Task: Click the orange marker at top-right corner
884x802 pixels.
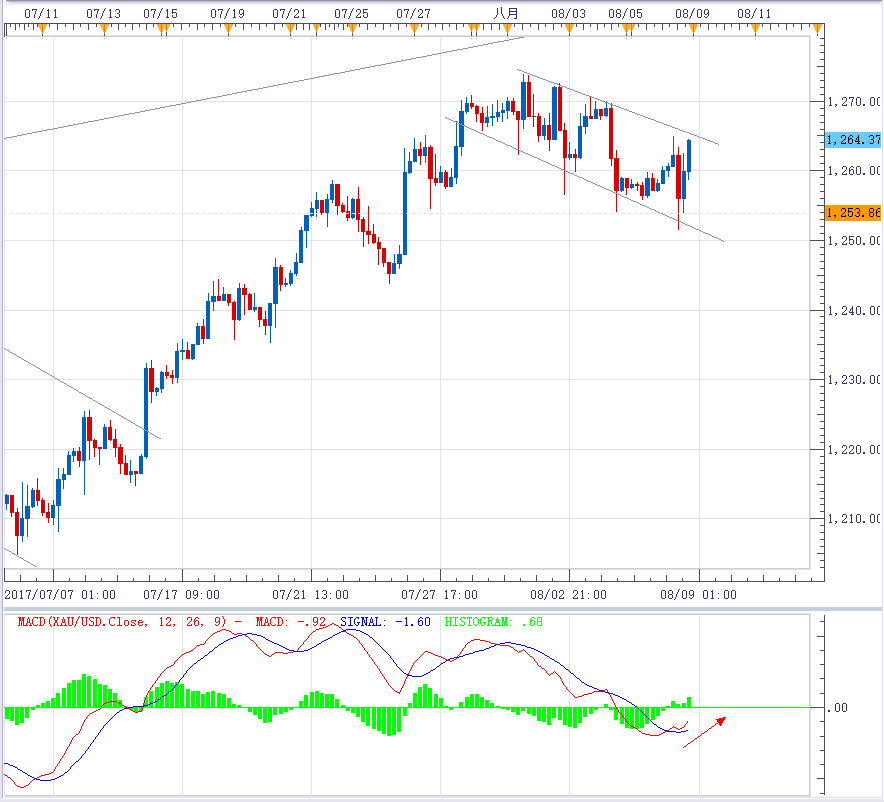Action: 817,28
